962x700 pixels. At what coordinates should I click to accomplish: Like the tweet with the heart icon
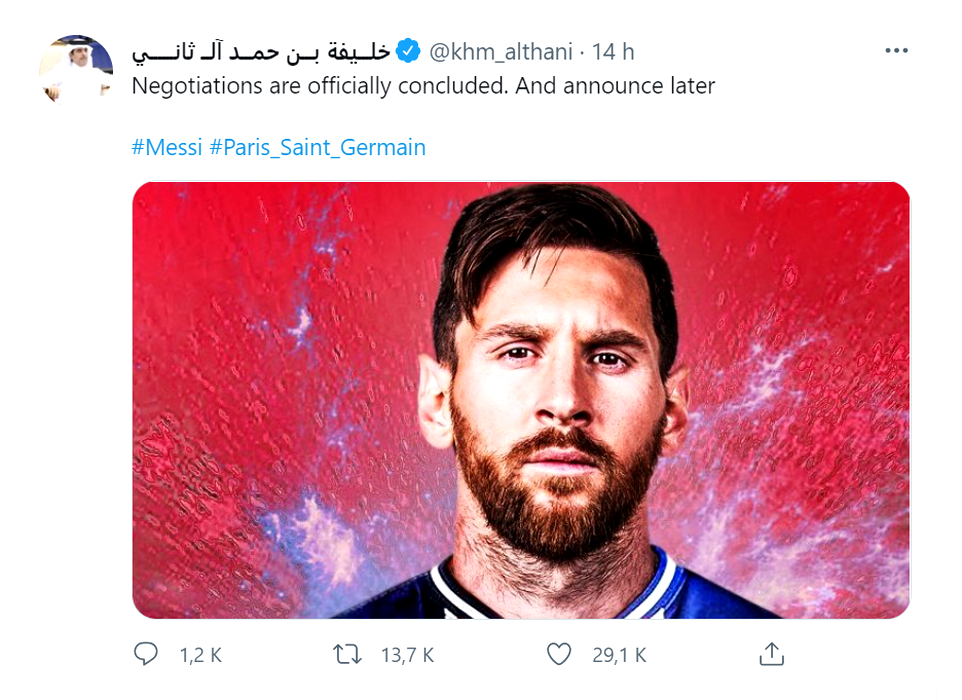pyautogui.click(x=559, y=655)
